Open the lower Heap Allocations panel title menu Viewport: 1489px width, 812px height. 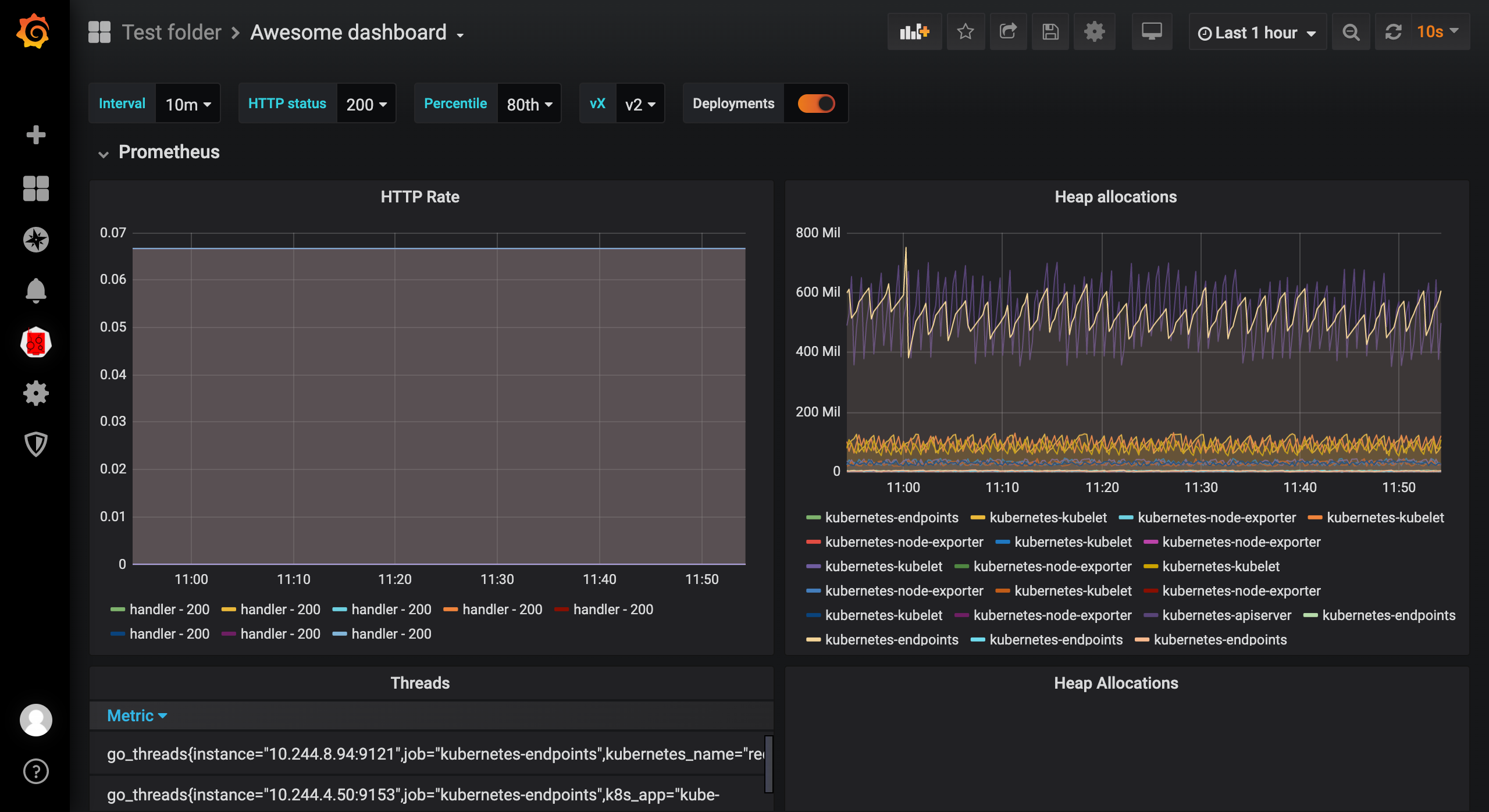pos(1116,683)
